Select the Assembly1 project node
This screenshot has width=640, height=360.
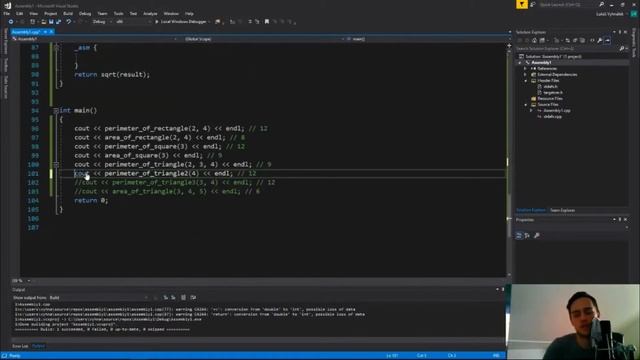coord(542,62)
